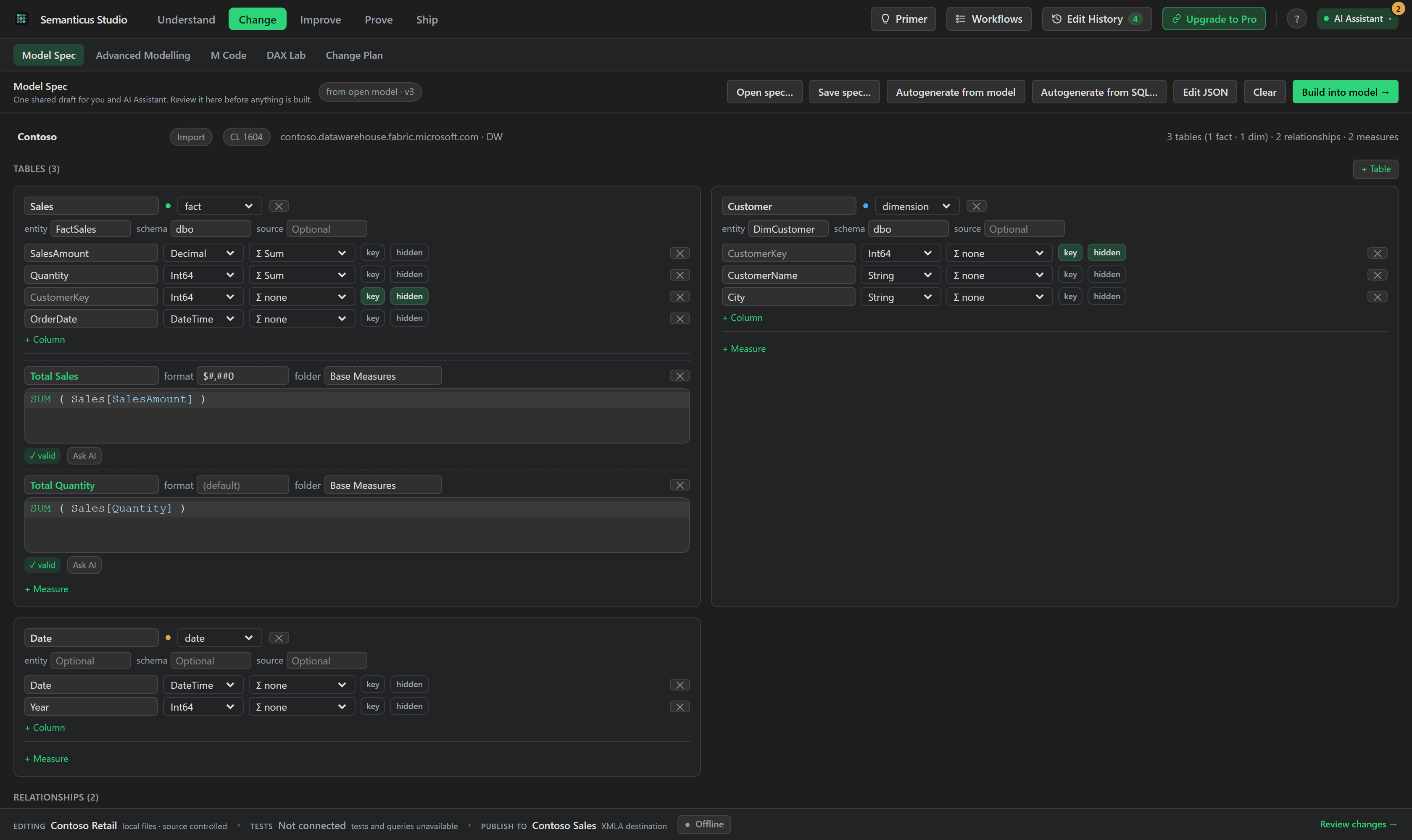The image size is (1412, 840).
Task: Toggle key on SalesAmount column
Action: pyautogui.click(x=373, y=252)
